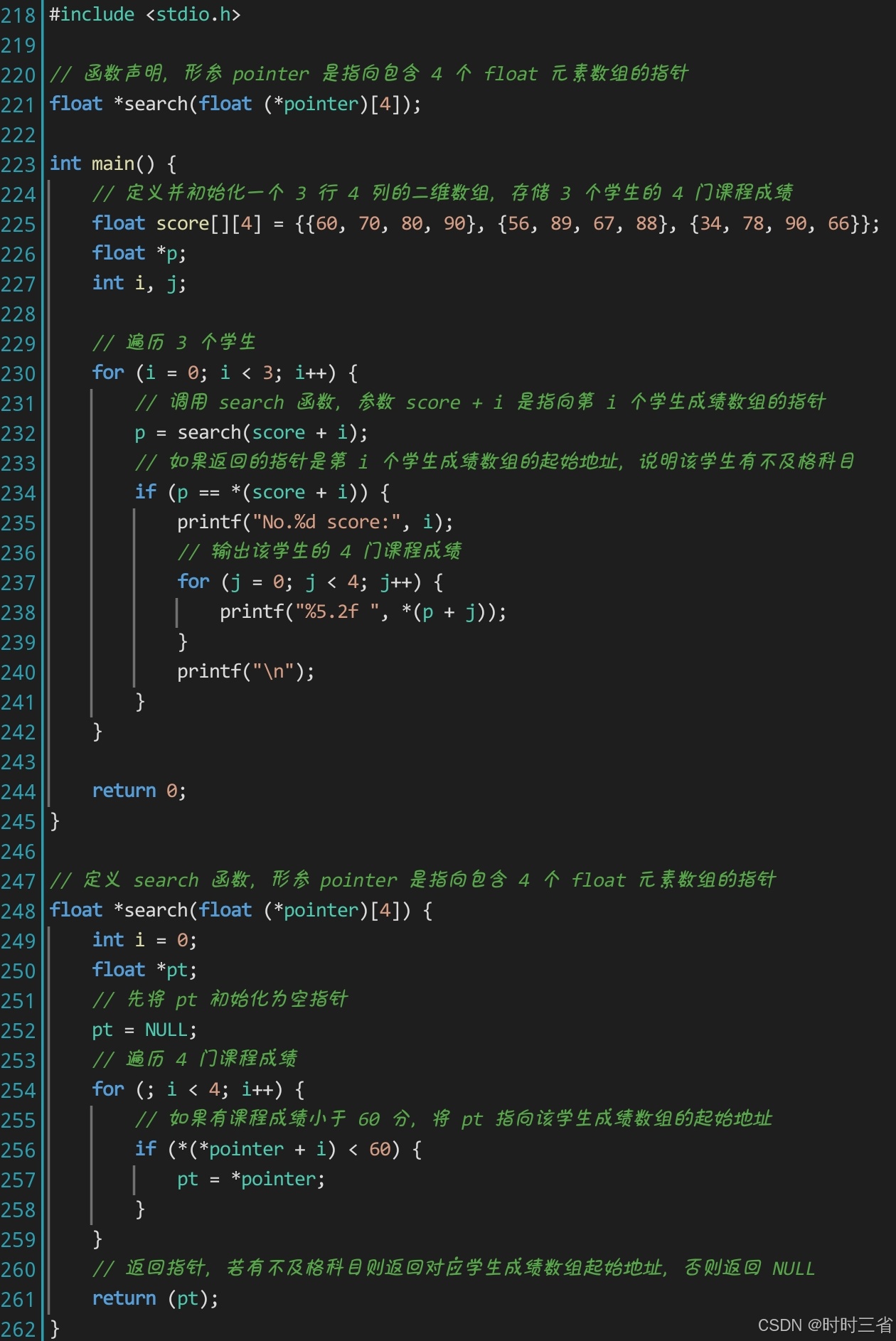
Task: Click line number 218
Action: point(18,15)
